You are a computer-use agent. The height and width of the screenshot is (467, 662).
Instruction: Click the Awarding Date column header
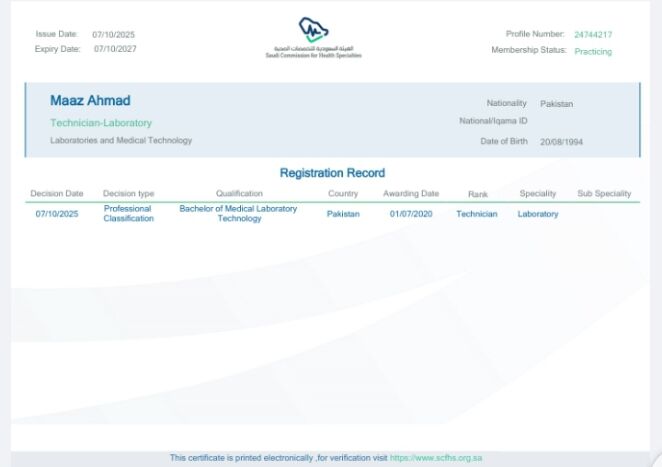411,193
